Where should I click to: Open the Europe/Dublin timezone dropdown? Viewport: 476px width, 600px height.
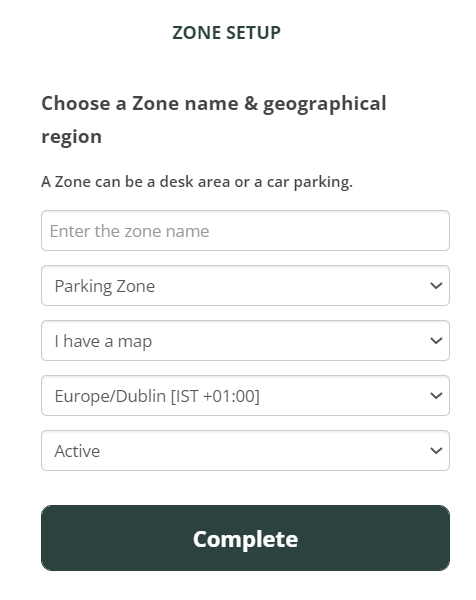[245, 395]
